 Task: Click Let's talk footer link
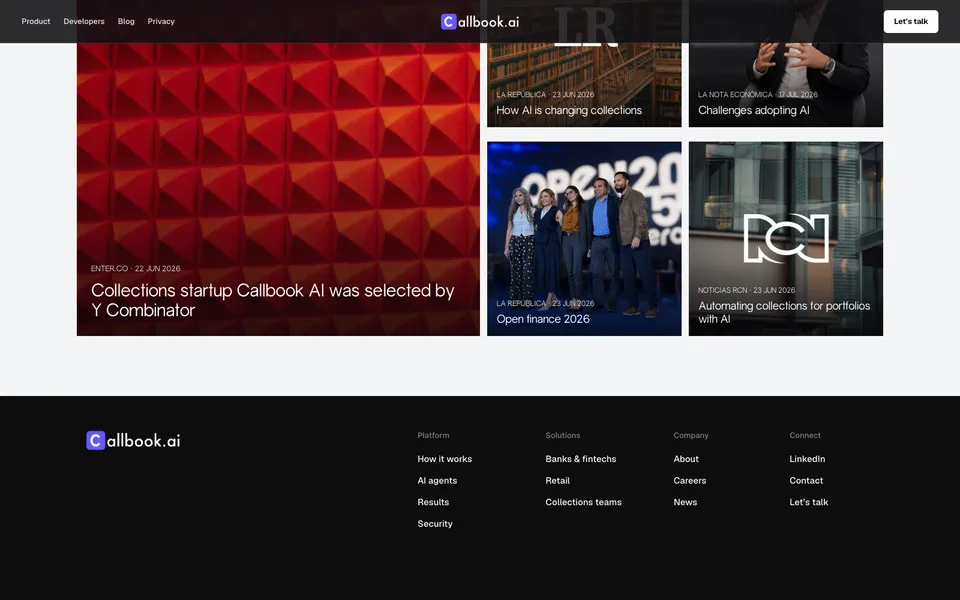click(808, 502)
